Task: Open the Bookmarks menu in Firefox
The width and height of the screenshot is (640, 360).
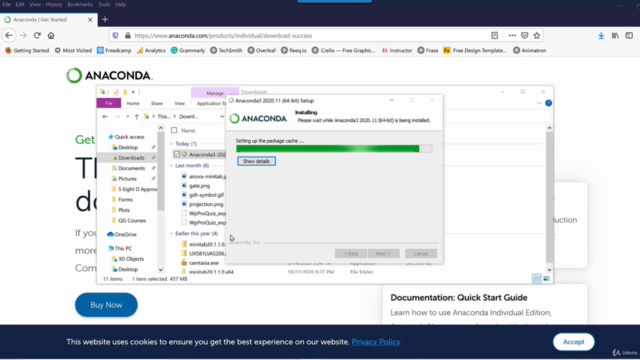Action: tap(80, 4)
